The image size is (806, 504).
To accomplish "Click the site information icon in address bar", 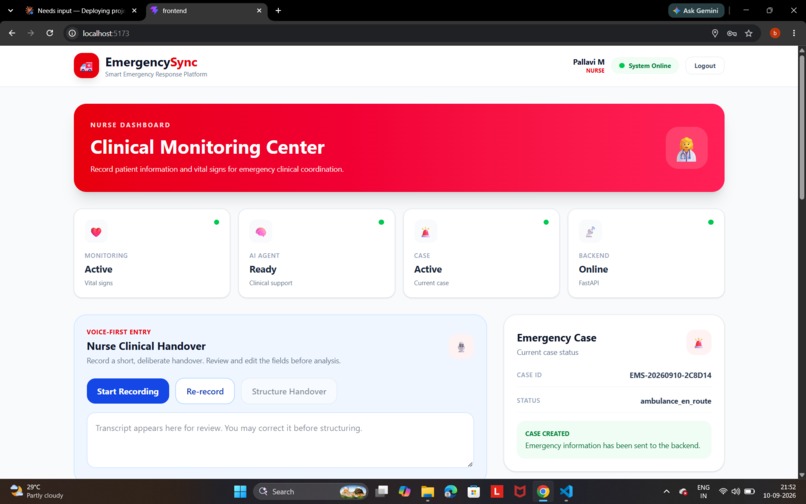I will [x=72, y=33].
